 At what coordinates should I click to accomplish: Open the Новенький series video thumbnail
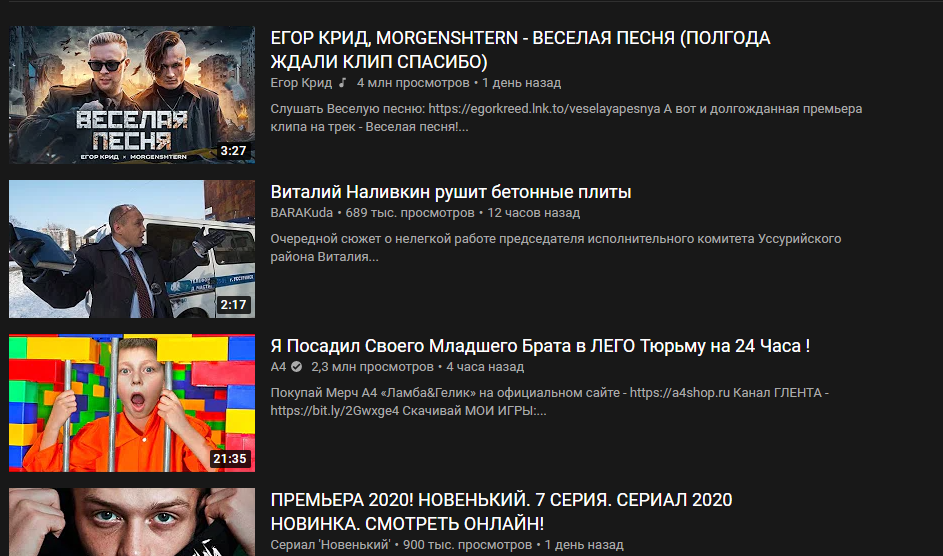click(x=132, y=522)
